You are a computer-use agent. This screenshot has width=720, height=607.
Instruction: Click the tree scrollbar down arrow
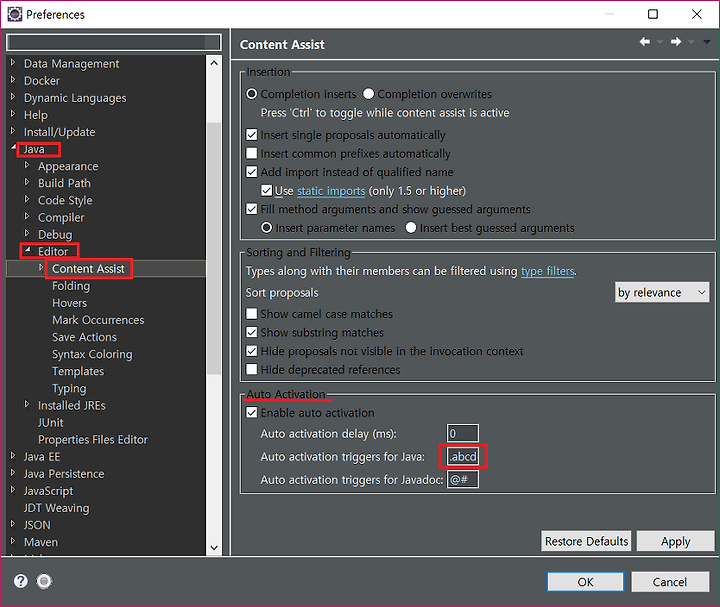(x=214, y=548)
